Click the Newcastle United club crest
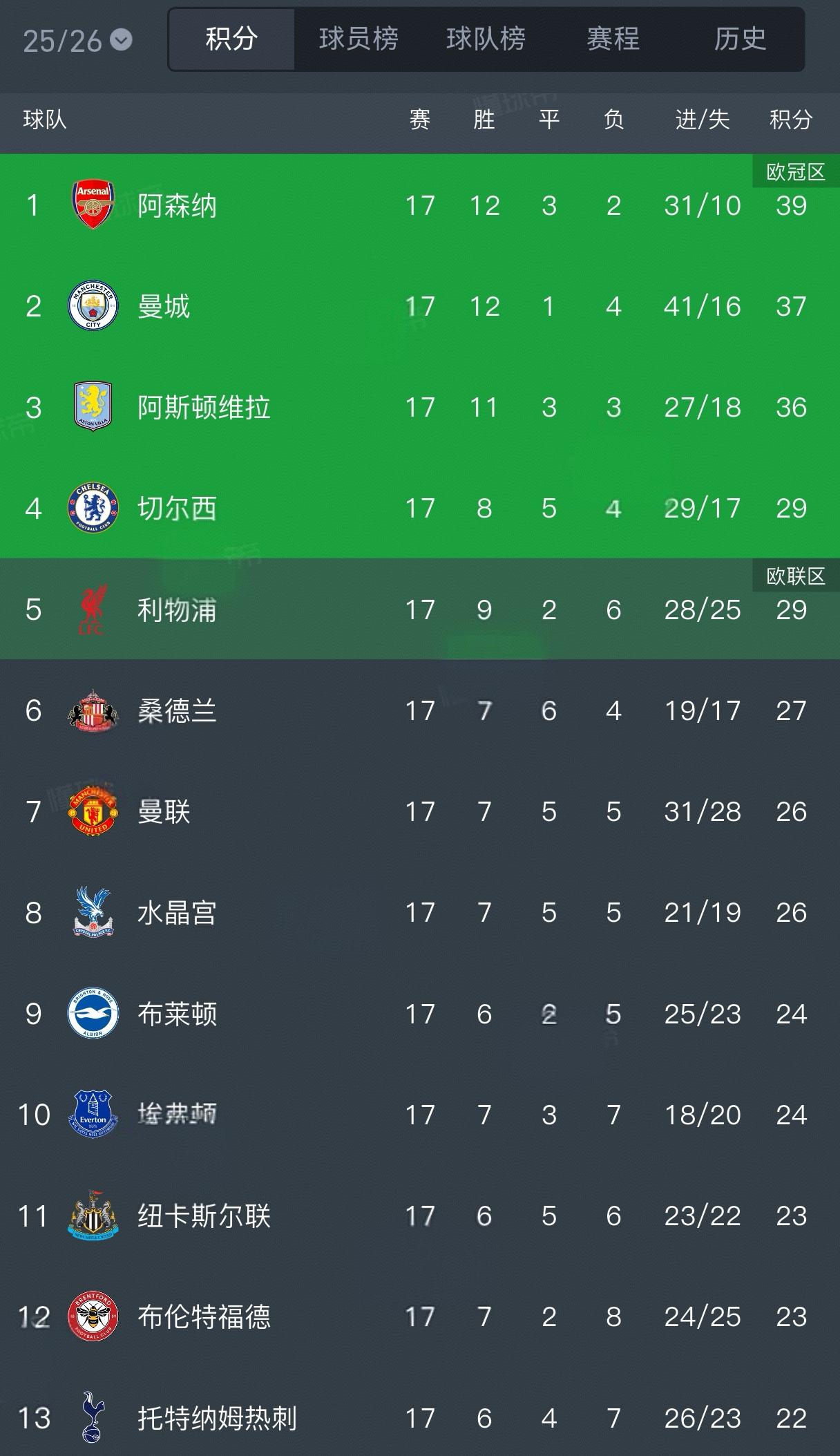840x1456 pixels. click(93, 1216)
